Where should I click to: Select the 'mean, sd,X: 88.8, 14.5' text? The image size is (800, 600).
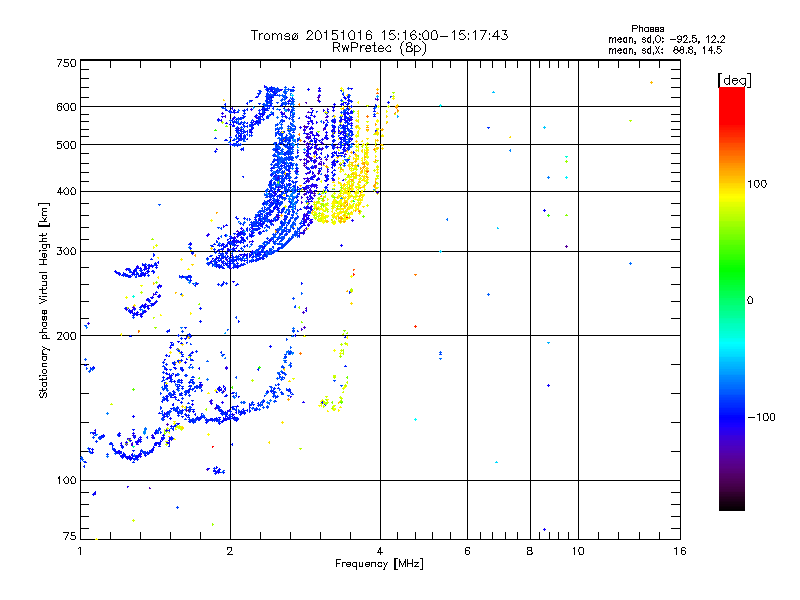665,50
